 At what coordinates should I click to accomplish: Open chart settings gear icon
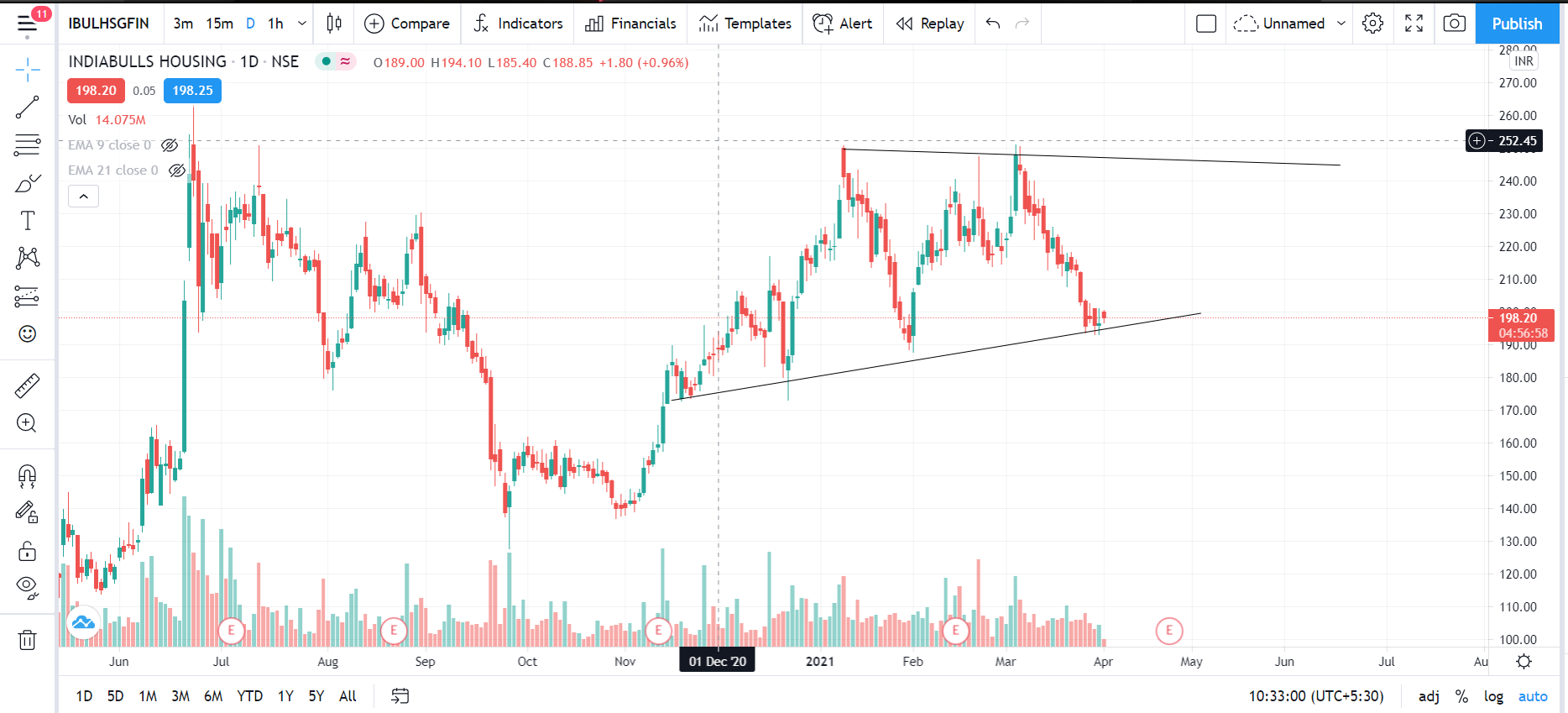pos(1373,24)
